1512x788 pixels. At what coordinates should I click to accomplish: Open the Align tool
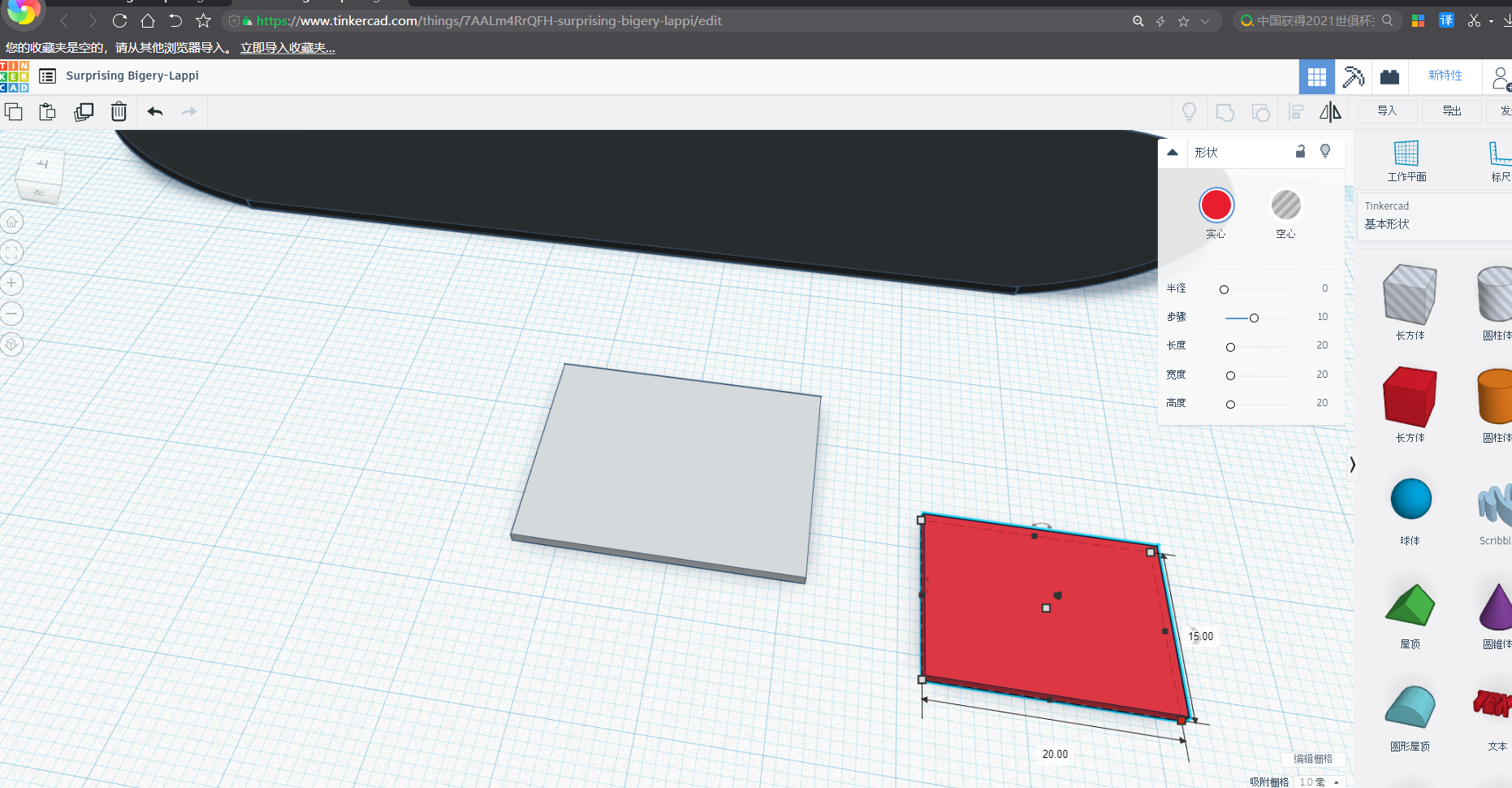1296,112
